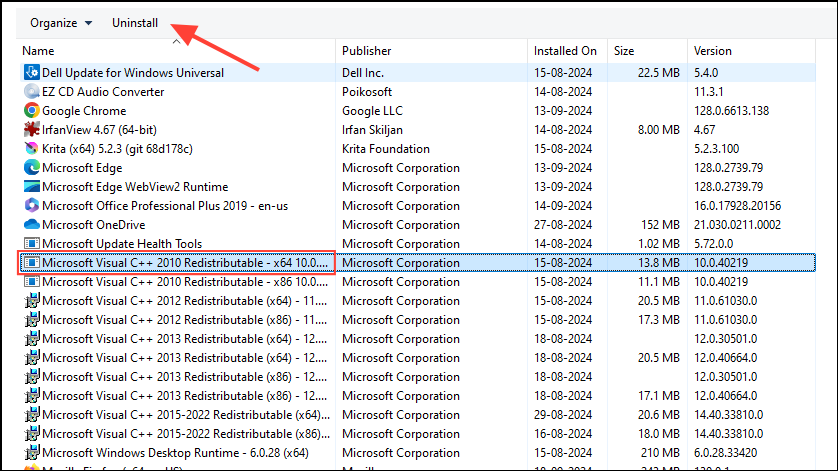This screenshot has width=838, height=471.
Task: Open the Organize dropdown menu
Action: [x=61, y=23]
